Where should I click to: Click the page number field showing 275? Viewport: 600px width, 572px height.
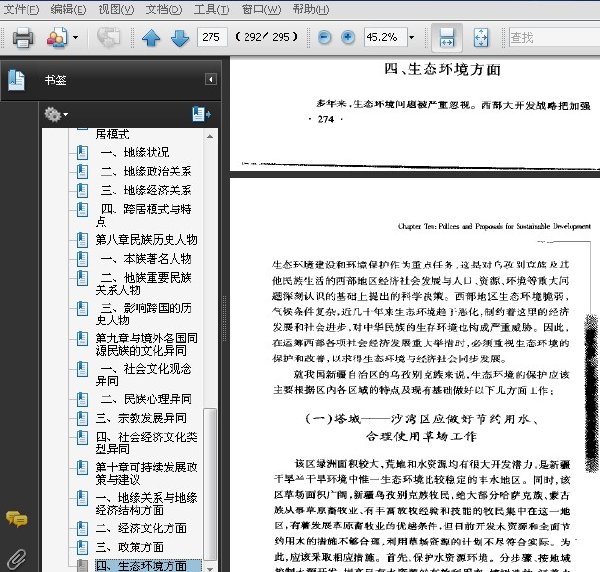click(212, 37)
